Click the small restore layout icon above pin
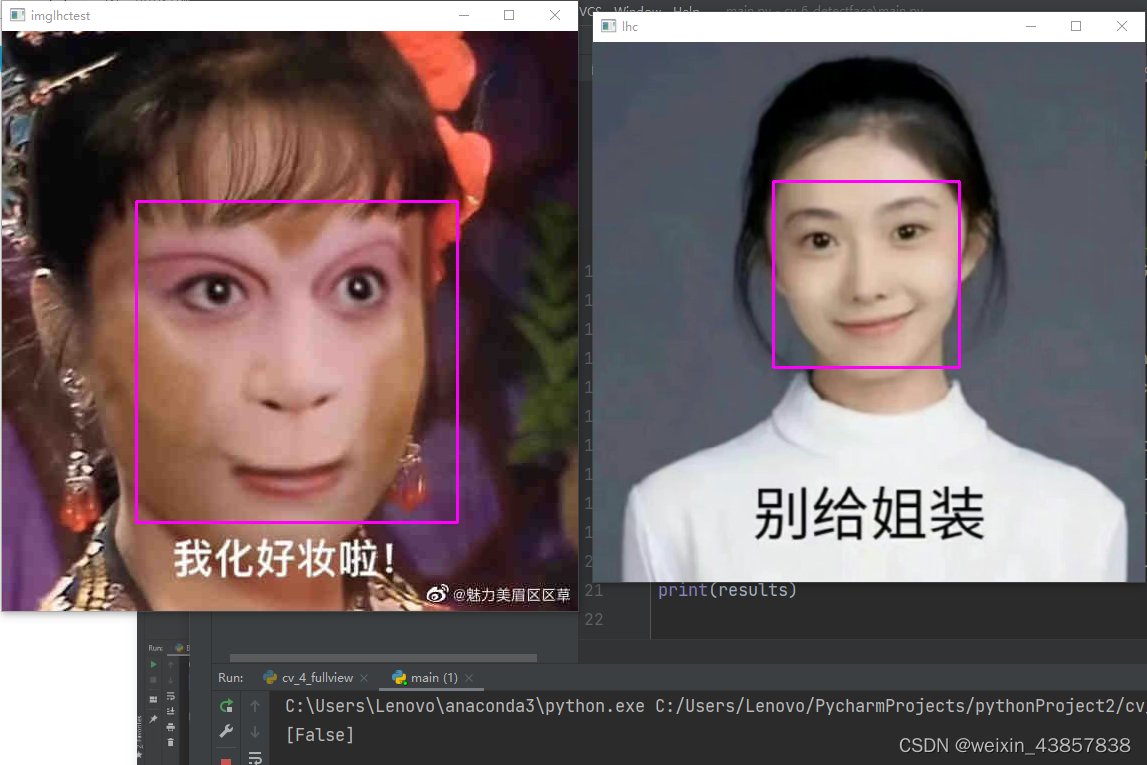 [x=154, y=699]
